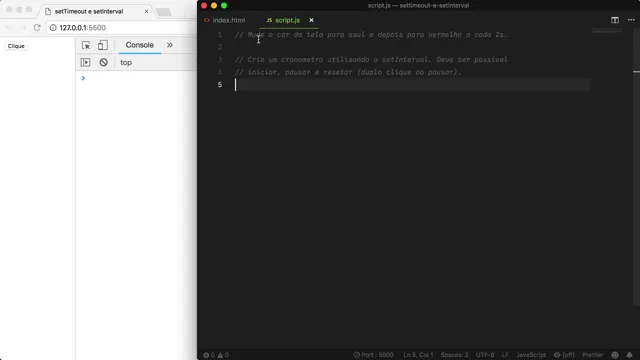Split the editor with the split icon

tap(615, 20)
